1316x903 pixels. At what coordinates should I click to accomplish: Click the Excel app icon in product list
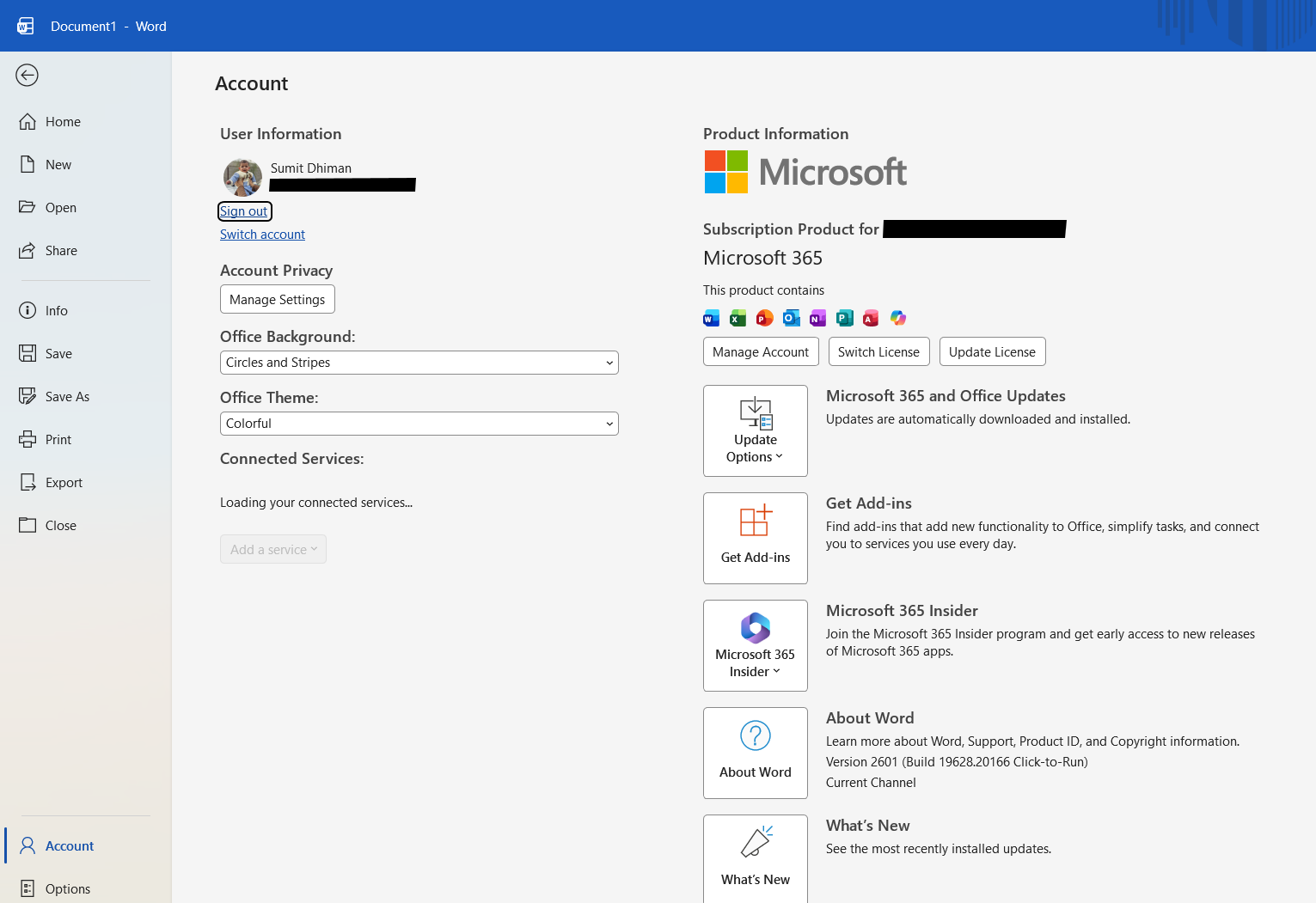pos(738,318)
